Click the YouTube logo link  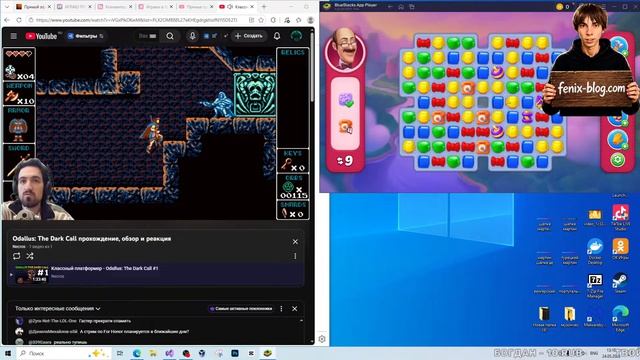coord(41,36)
